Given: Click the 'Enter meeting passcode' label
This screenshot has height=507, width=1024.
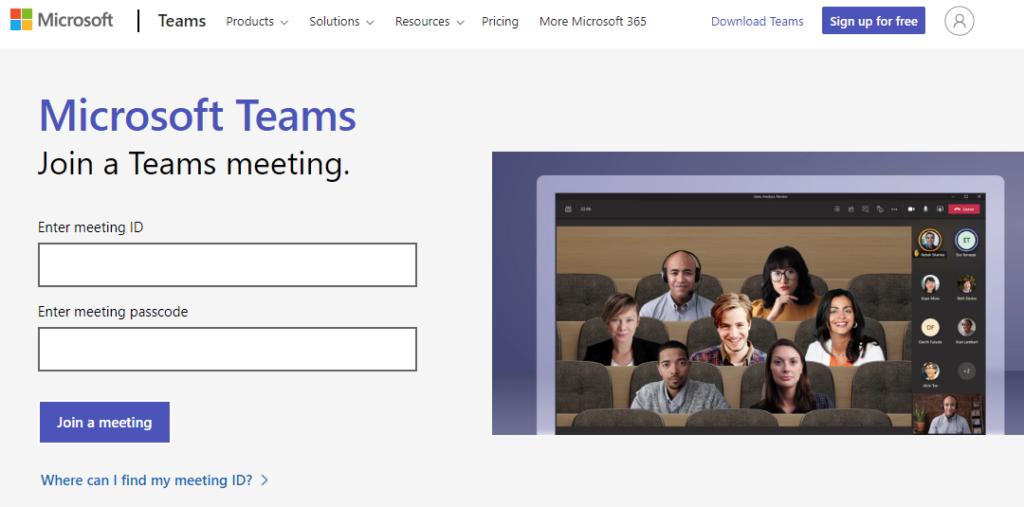Looking at the screenshot, I should point(113,312).
